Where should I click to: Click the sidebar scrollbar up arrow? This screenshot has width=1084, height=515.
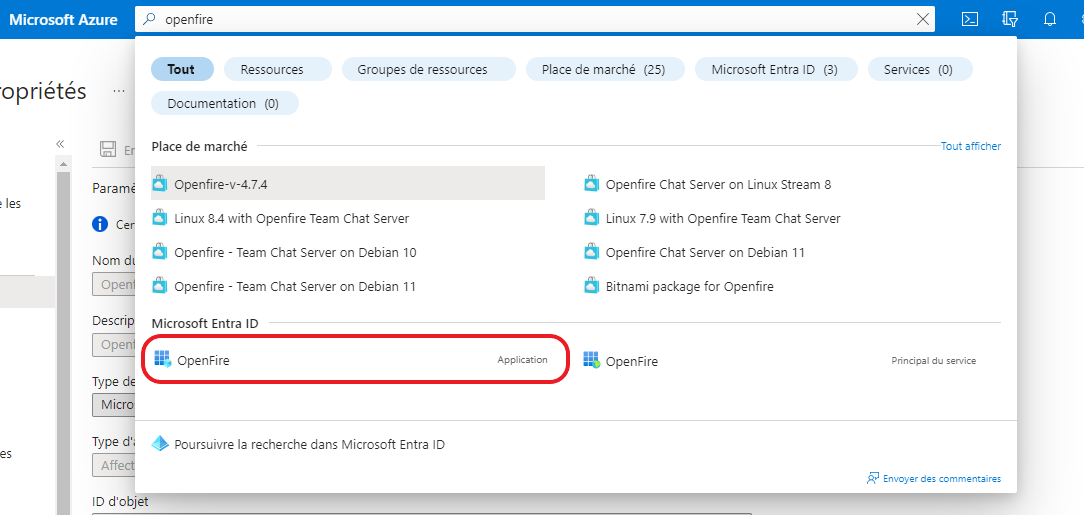63,164
